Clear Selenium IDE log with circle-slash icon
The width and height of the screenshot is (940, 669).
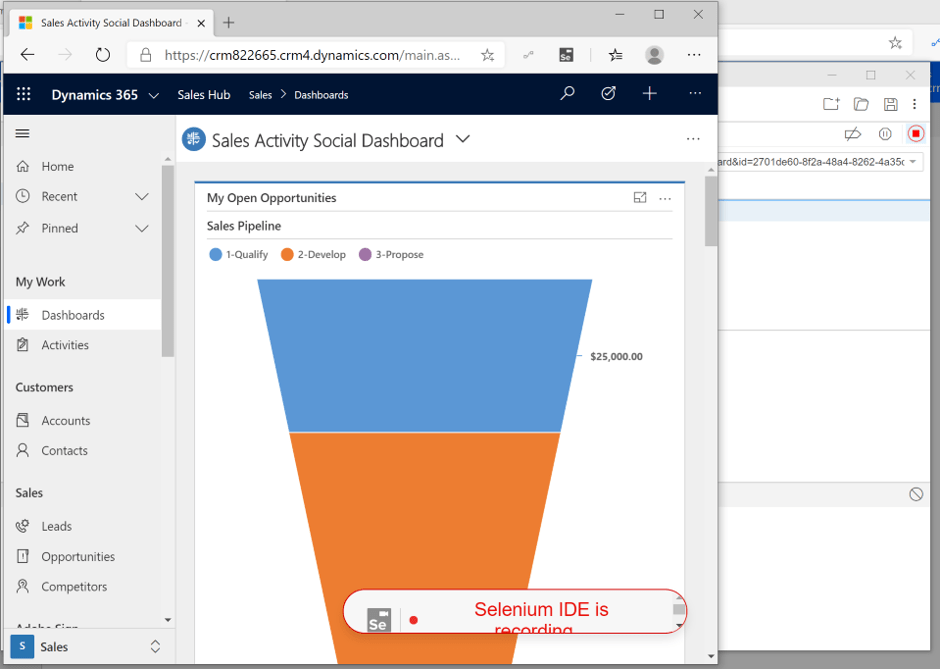click(916, 494)
